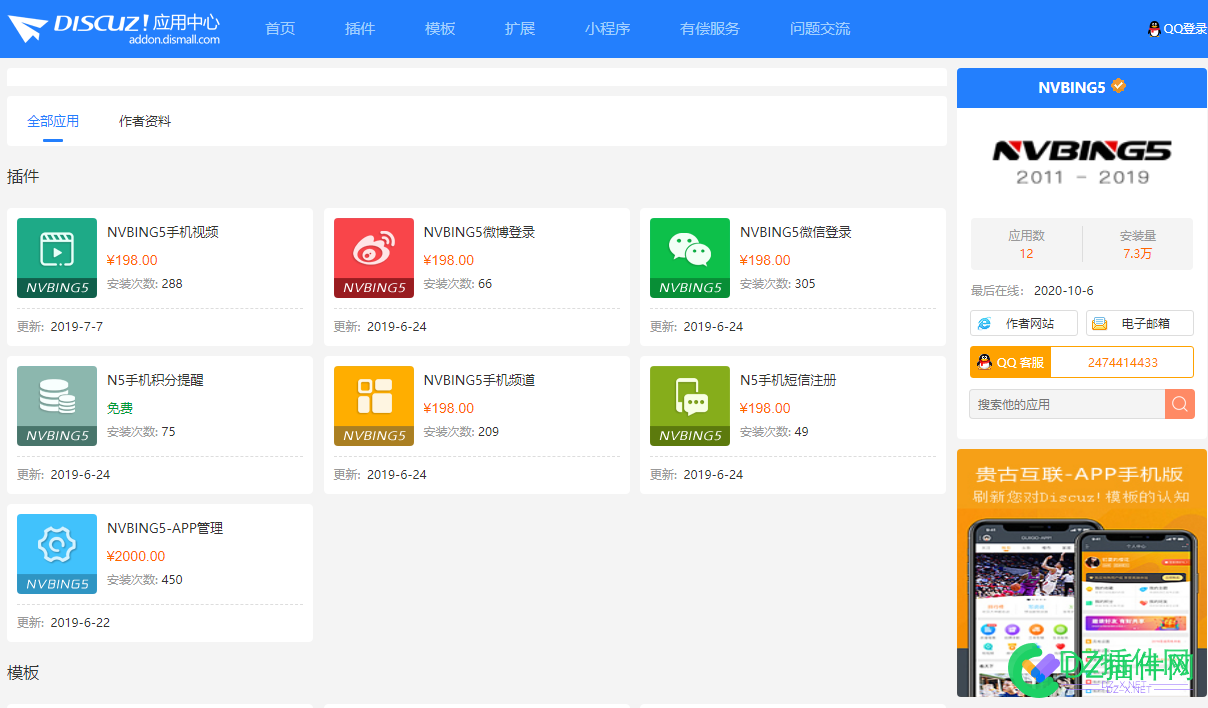Open the NVBING5微信登录 title link
This screenshot has height=708, width=1208.
coord(796,232)
